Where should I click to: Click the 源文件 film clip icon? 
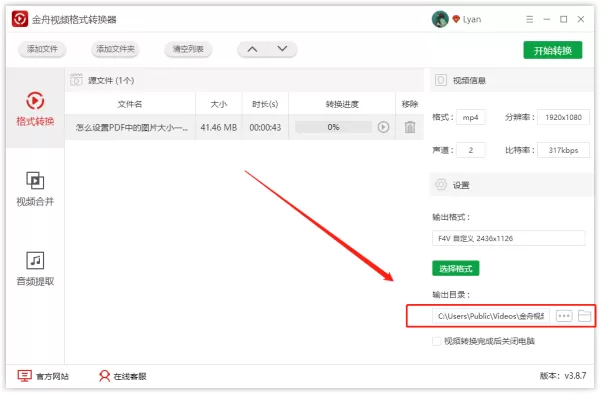click(x=76, y=80)
